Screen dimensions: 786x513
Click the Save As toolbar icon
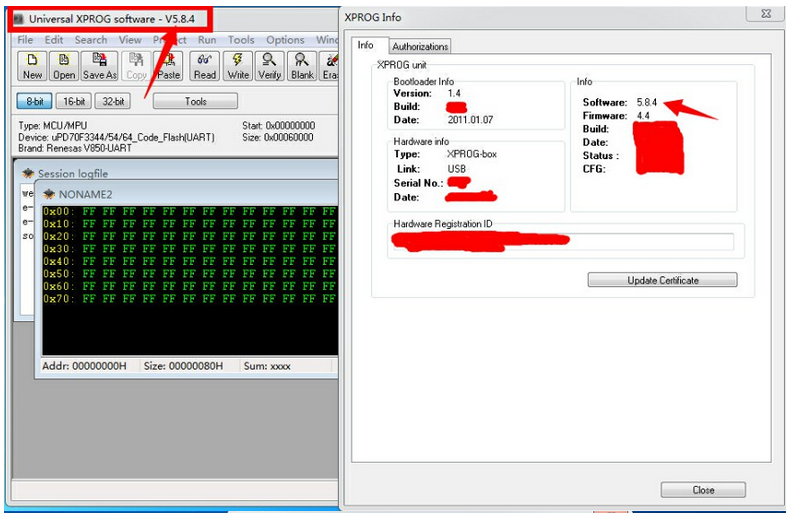99,66
